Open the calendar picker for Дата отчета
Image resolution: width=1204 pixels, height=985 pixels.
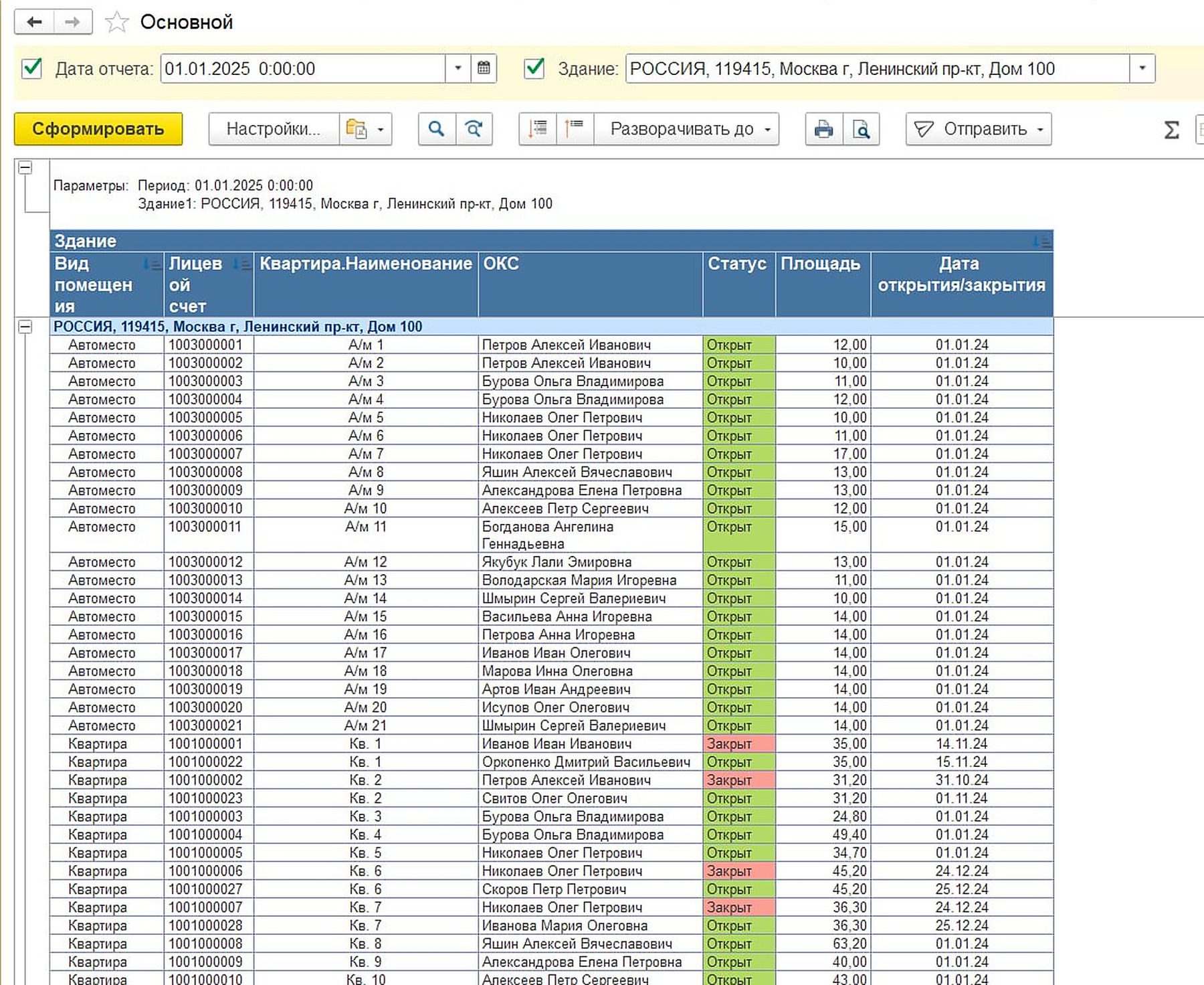(x=484, y=68)
